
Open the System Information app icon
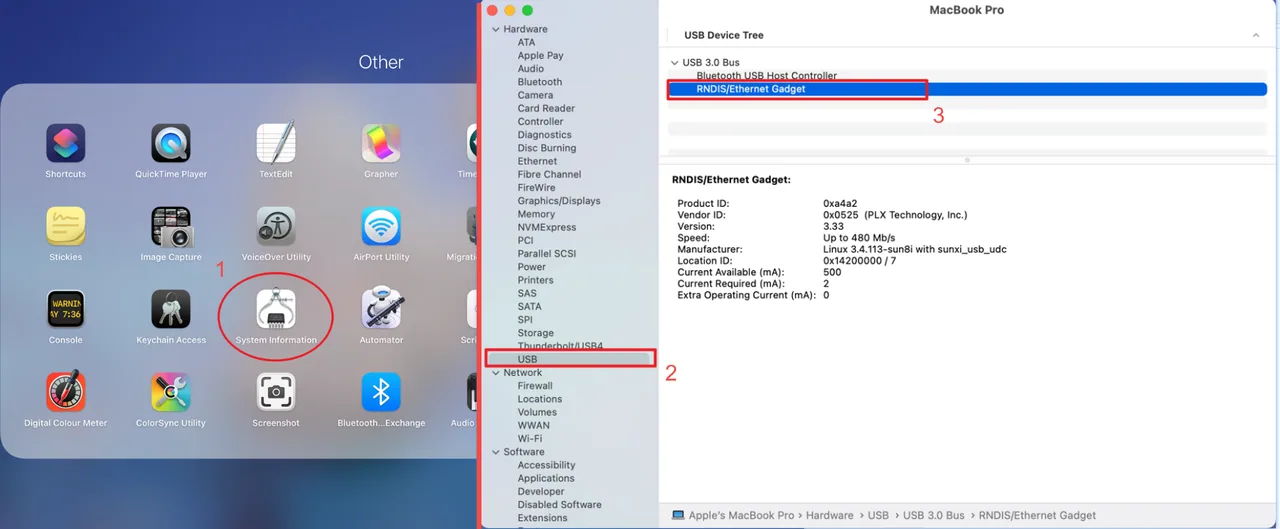click(276, 309)
